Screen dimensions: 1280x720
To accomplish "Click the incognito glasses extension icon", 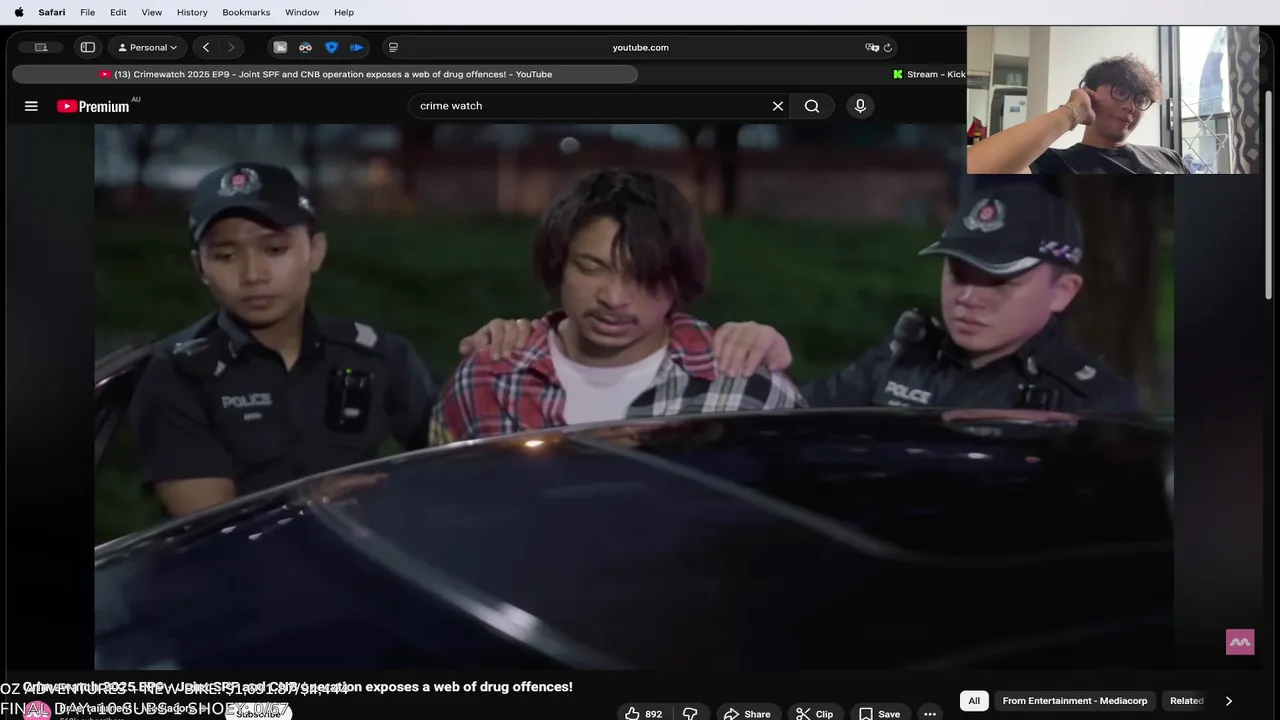I will click(305, 47).
